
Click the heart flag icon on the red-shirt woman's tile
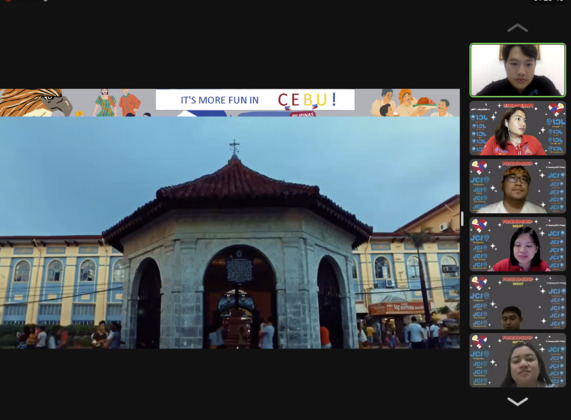(479, 225)
